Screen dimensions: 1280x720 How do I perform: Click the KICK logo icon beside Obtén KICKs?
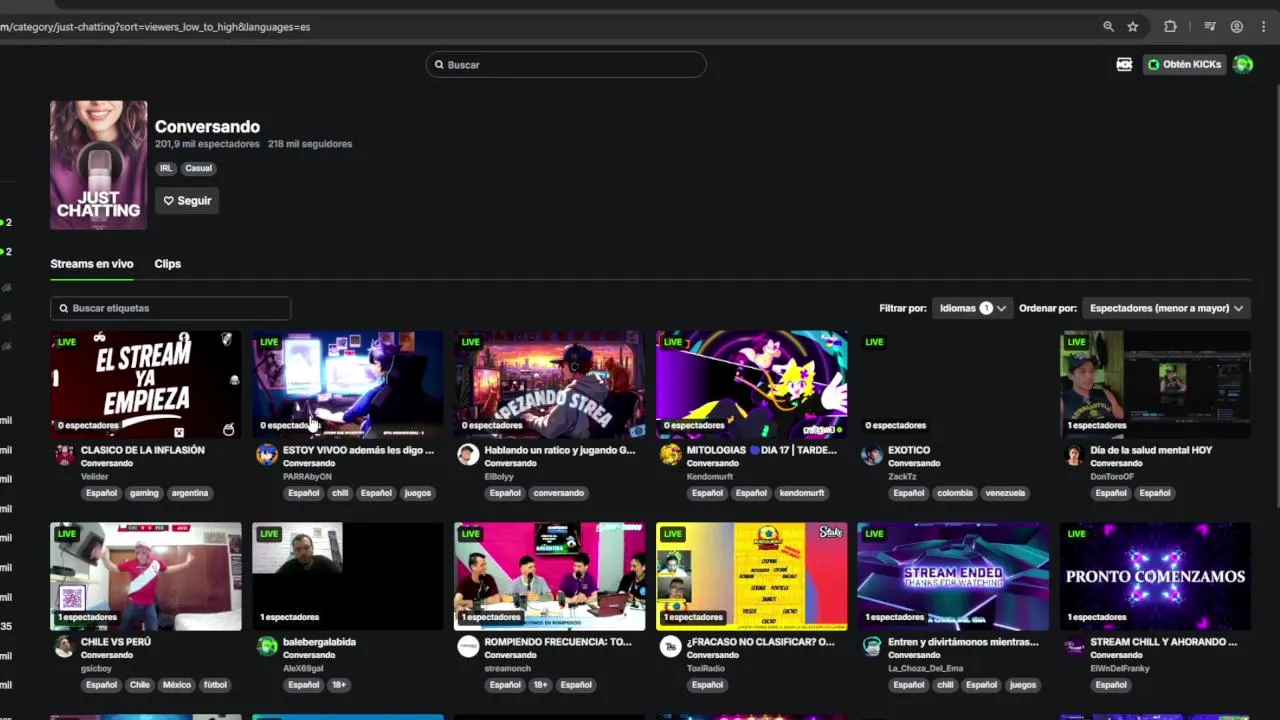1124,64
